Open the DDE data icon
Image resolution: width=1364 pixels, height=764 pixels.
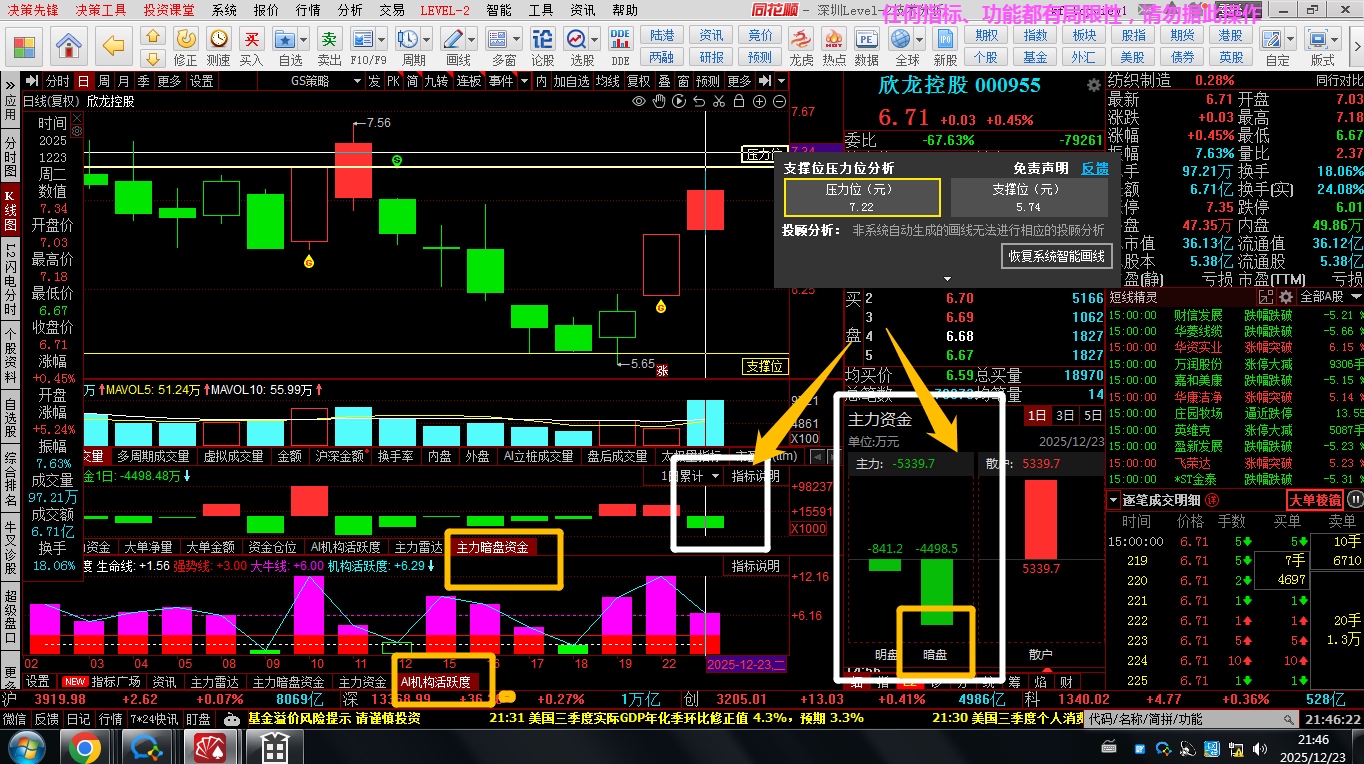click(x=620, y=39)
